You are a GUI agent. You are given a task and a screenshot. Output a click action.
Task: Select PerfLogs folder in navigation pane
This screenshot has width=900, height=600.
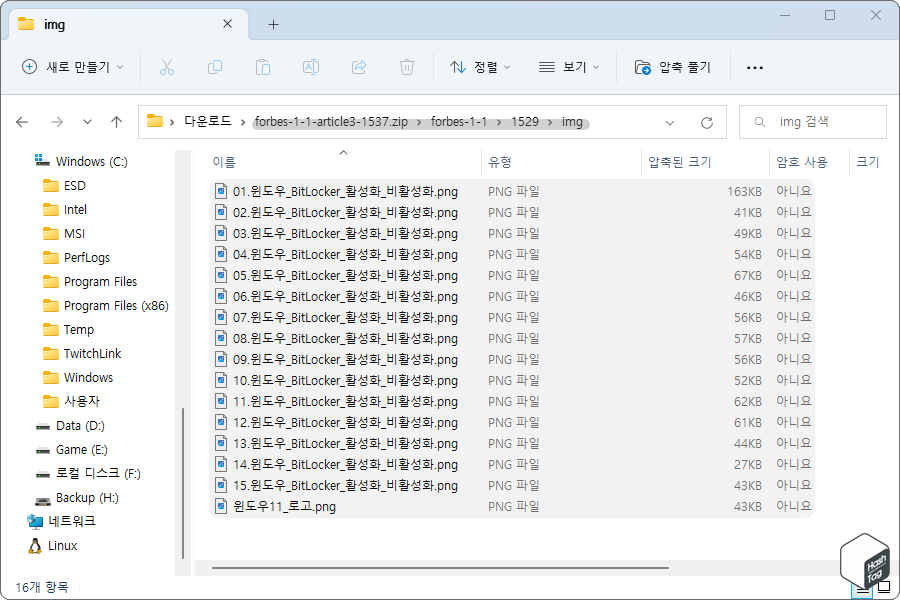(x=76, y=257)
